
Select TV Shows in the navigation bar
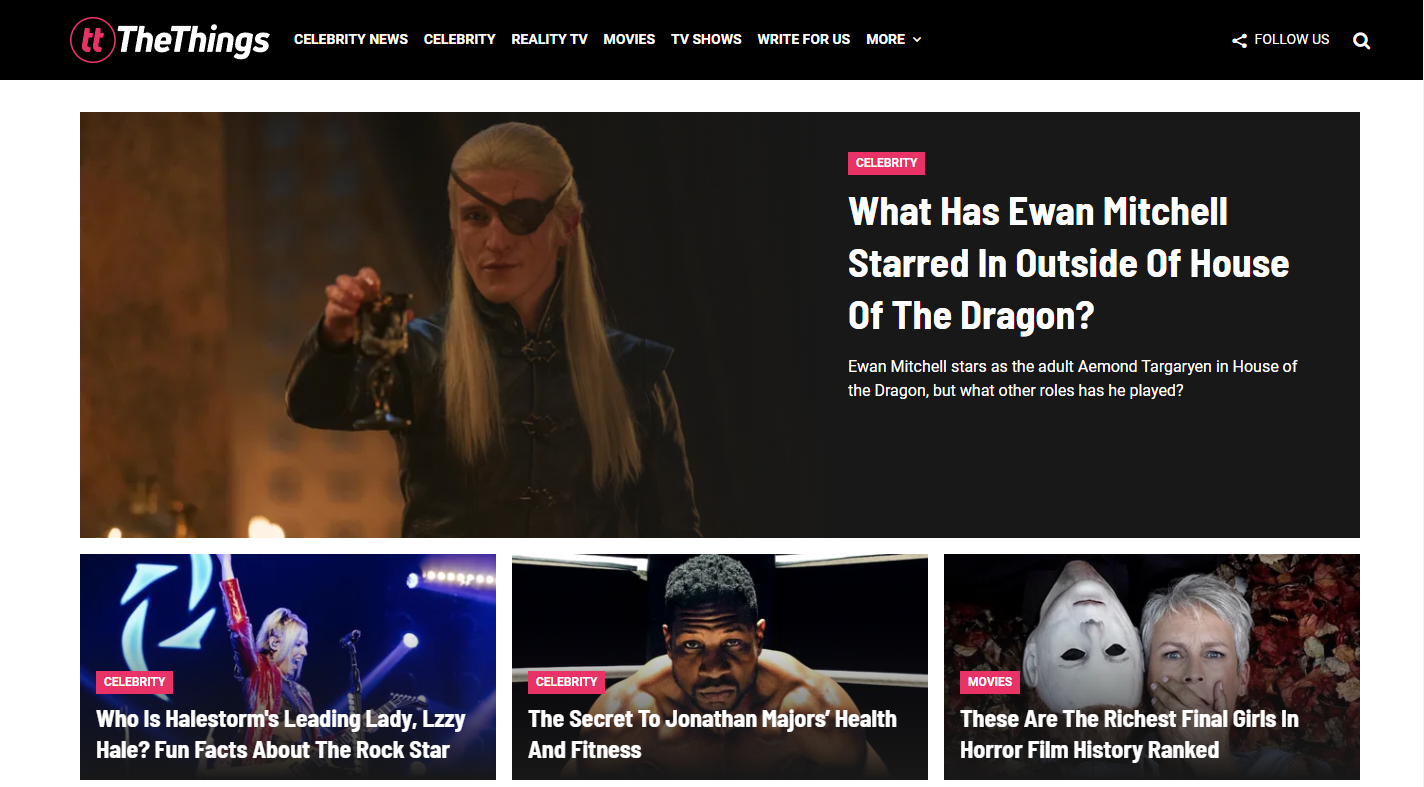(706, 39)
